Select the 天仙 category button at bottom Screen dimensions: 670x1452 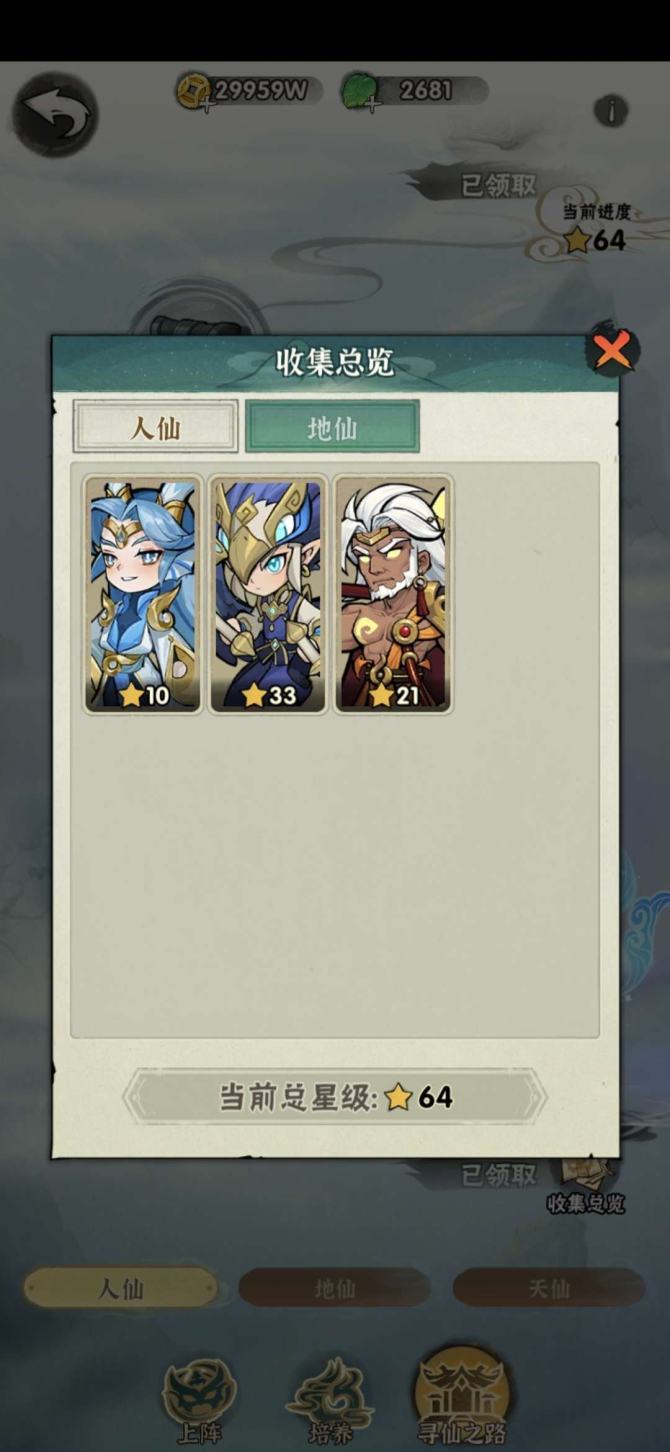pyautogui.click(x=548, y=1288)
